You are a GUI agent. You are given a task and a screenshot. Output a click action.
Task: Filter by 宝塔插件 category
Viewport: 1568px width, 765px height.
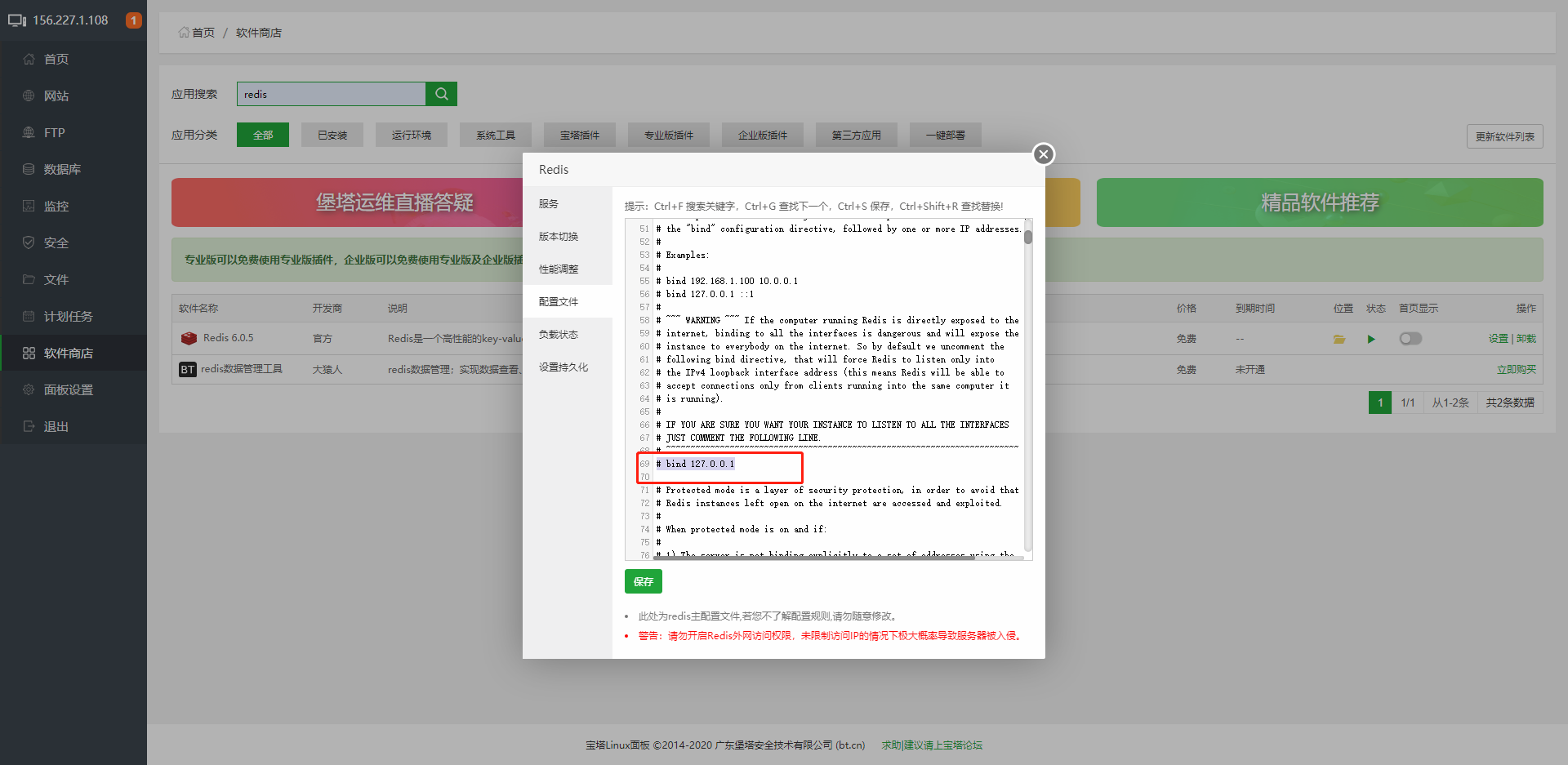tap(580, 135)
